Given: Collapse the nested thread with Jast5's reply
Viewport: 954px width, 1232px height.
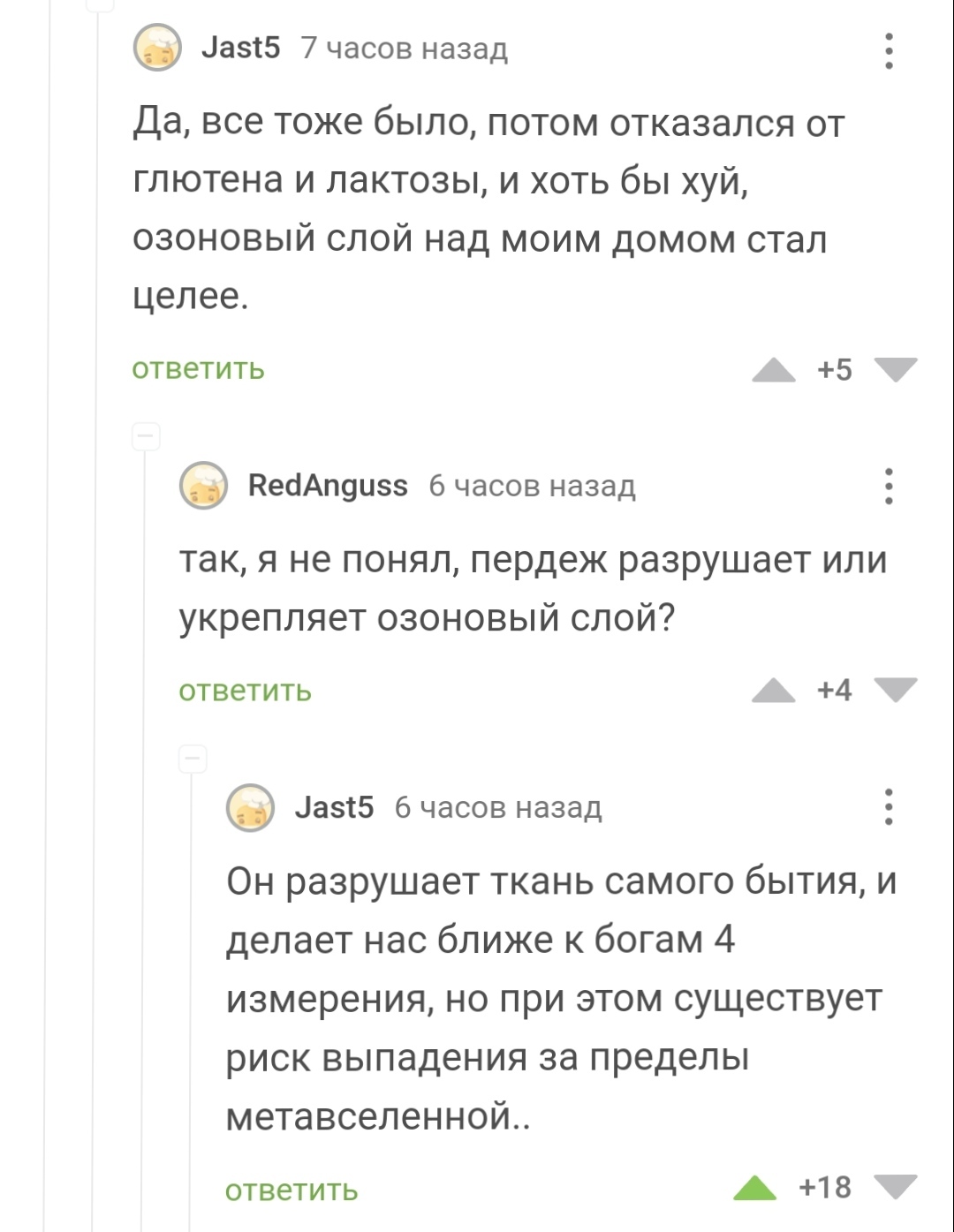Looking at the screenshot, I should 193,758.
